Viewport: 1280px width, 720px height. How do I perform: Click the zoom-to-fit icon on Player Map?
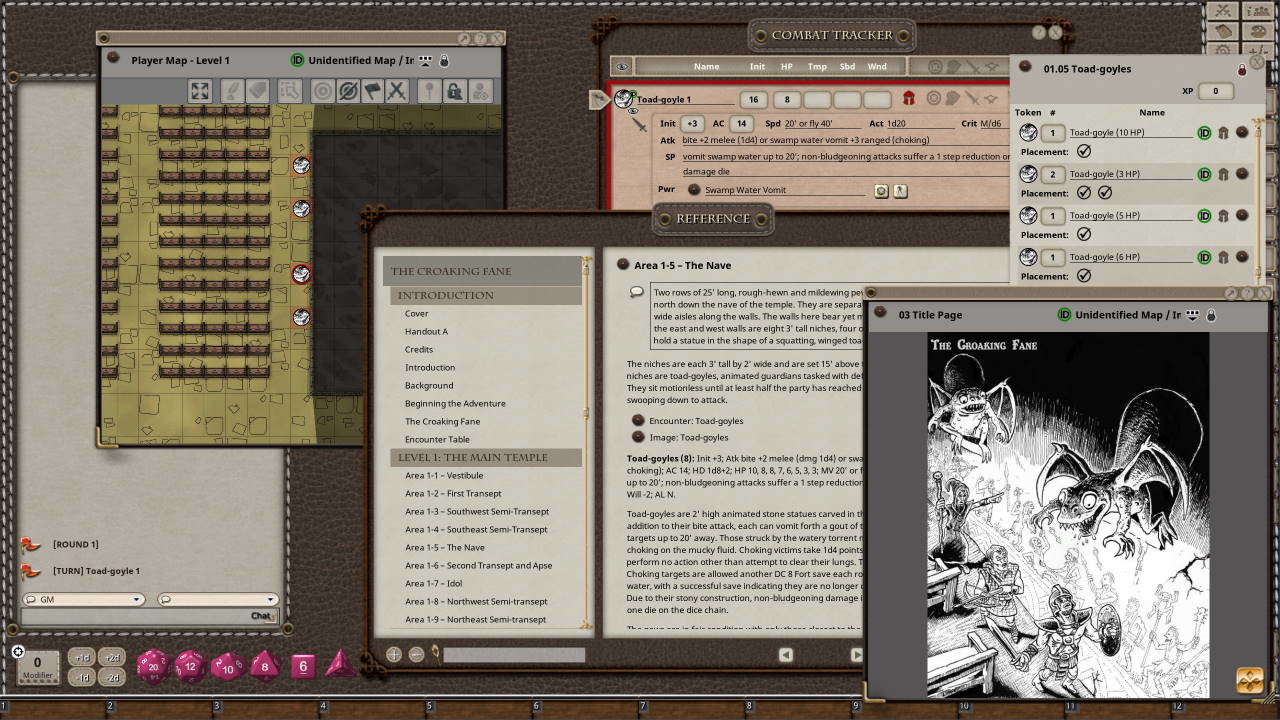pyautogui.click(x=202, y=90)
